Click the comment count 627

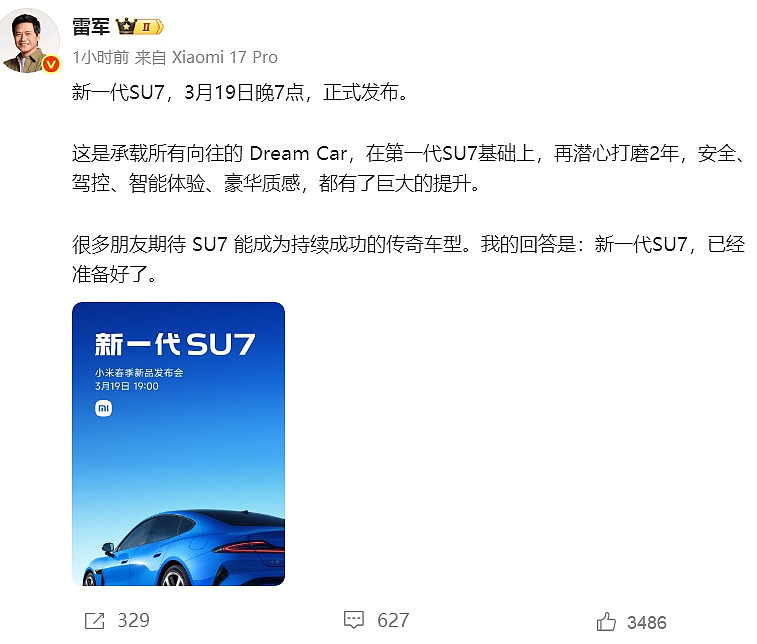point(393,620)
